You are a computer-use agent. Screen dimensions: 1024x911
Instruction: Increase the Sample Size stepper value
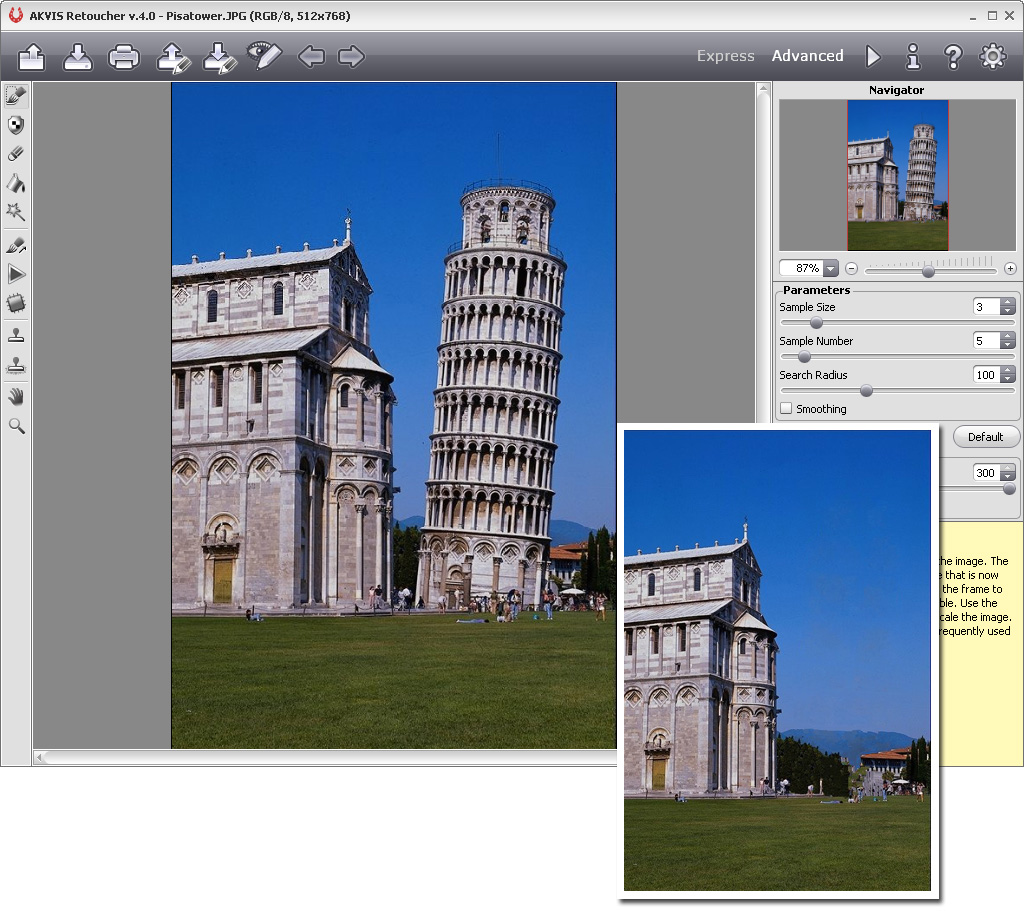(1007, 303)
